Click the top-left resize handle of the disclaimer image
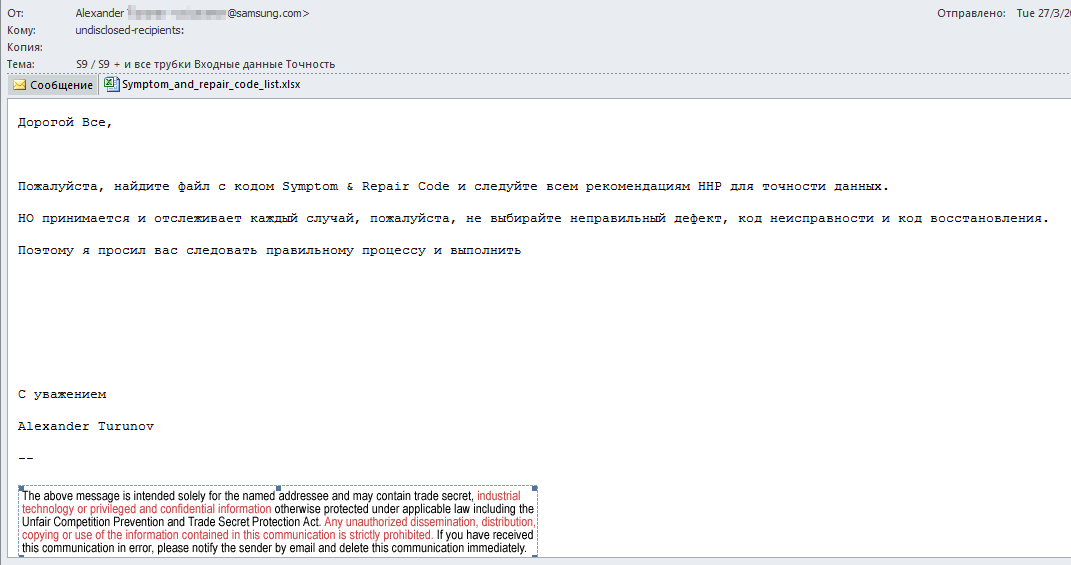 [x=20, y=488]
